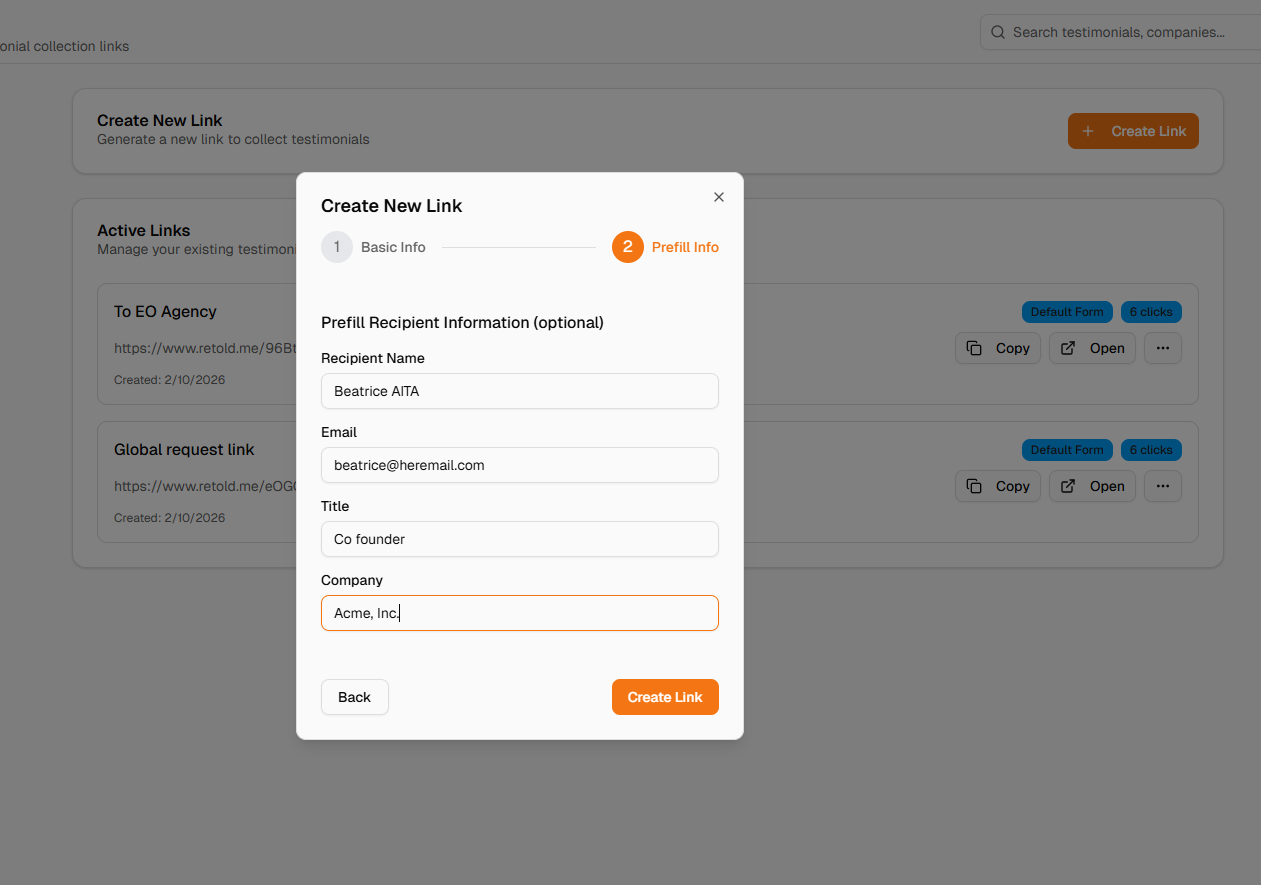Screen dimensions: 1261x885
Task: Open more options for To EO Agency
Action: point(1162,348)
